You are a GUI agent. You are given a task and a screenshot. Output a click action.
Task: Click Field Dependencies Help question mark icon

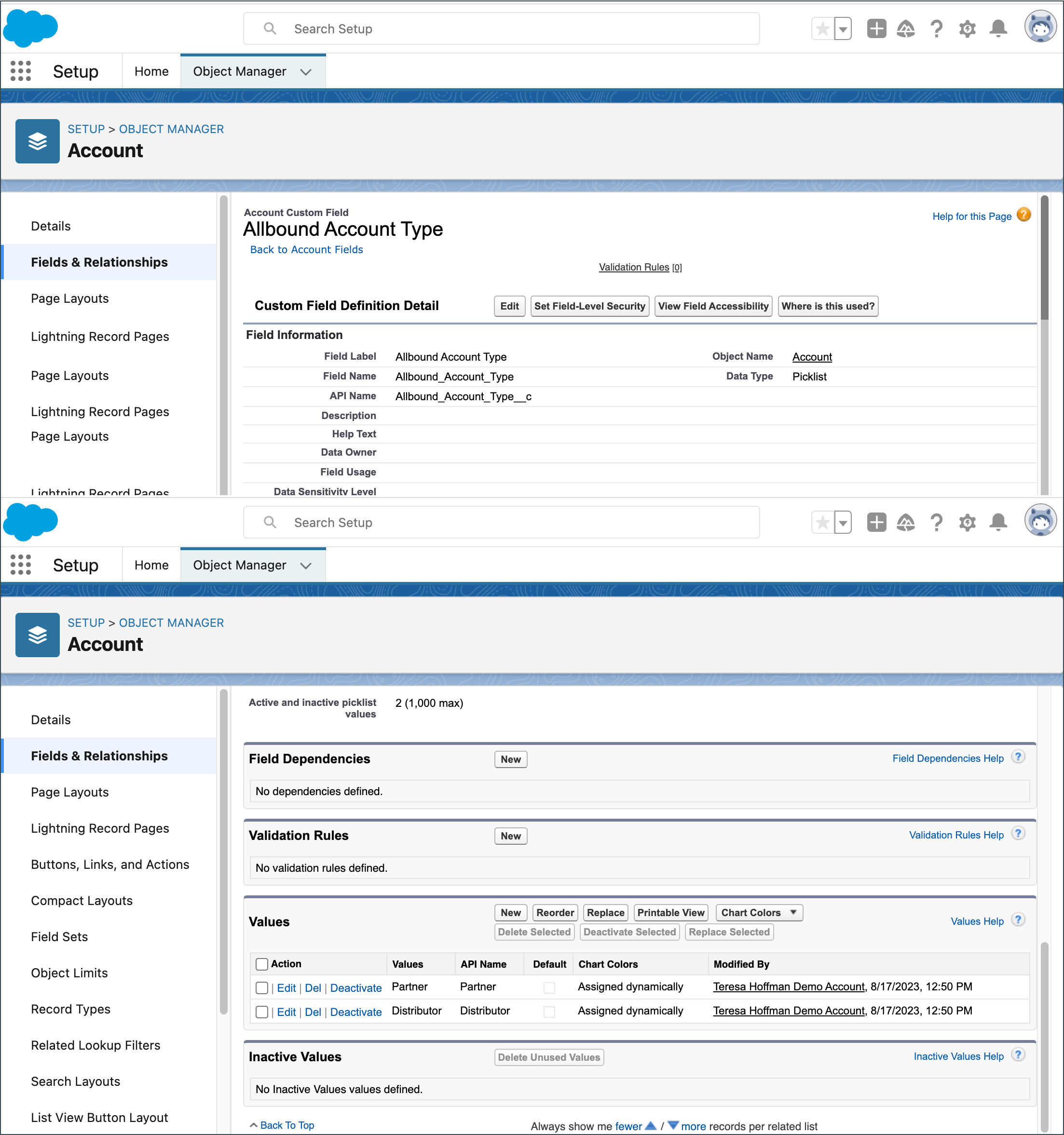(x=1018, y=757)
